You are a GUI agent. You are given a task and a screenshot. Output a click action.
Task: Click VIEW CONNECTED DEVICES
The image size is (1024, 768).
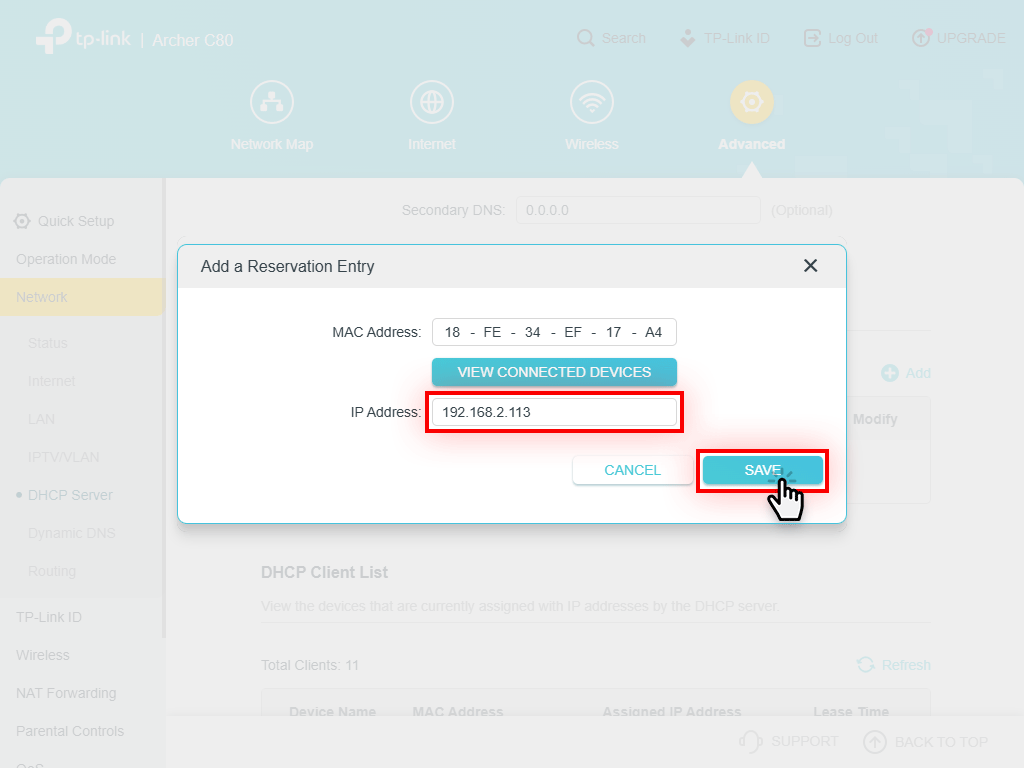tap(554, 371)
